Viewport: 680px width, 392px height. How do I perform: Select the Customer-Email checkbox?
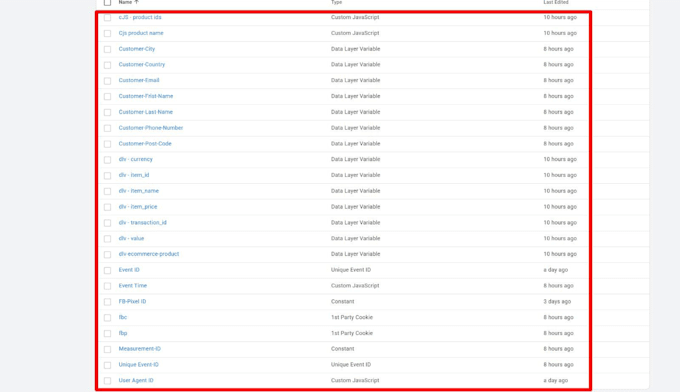click(x=107, y=81)
